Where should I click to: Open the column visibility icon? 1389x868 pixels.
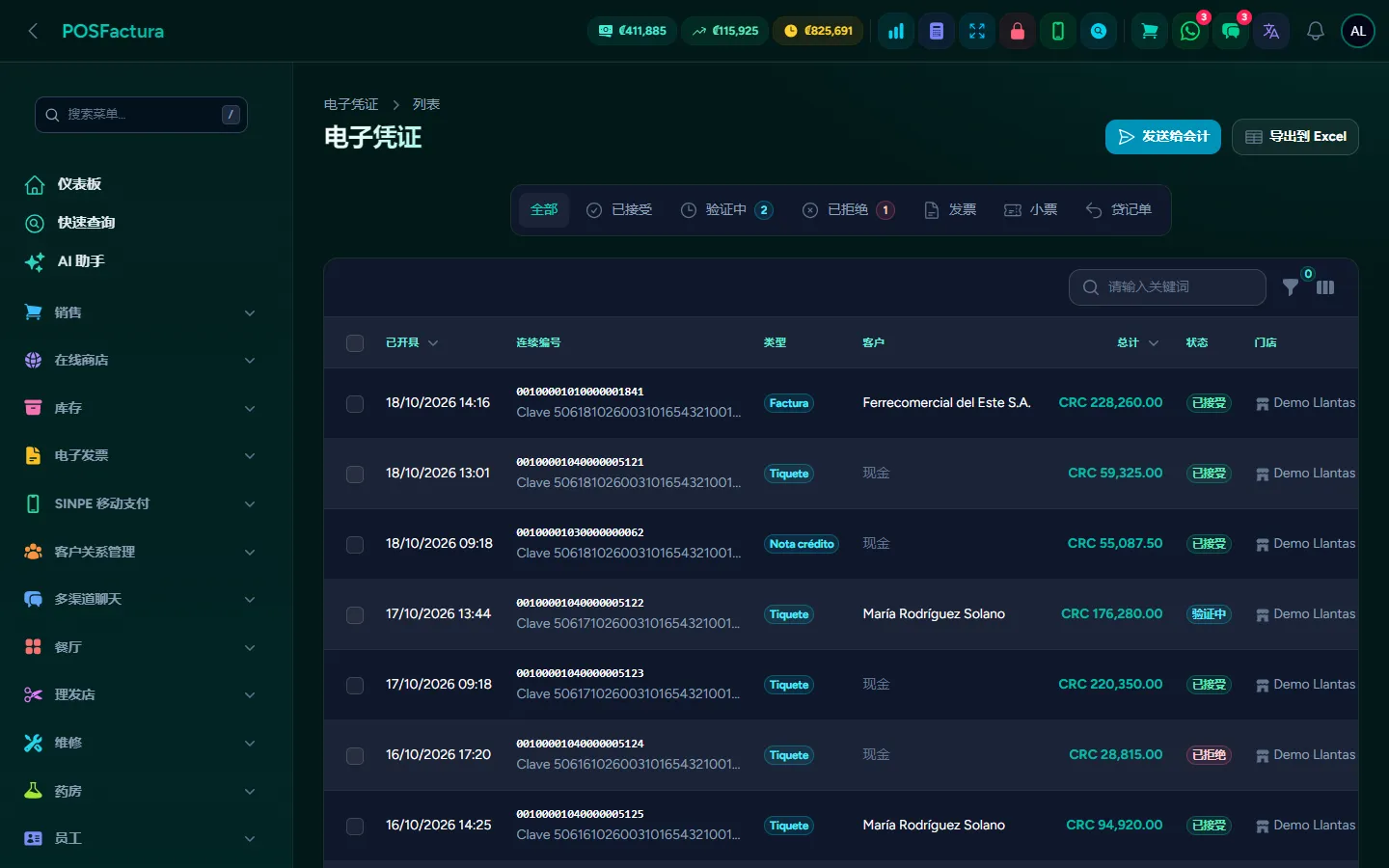click(x=1325, y=287)
